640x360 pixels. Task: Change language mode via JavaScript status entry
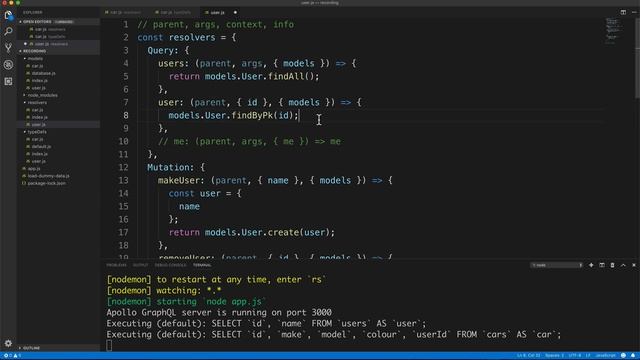coord(605,356)
